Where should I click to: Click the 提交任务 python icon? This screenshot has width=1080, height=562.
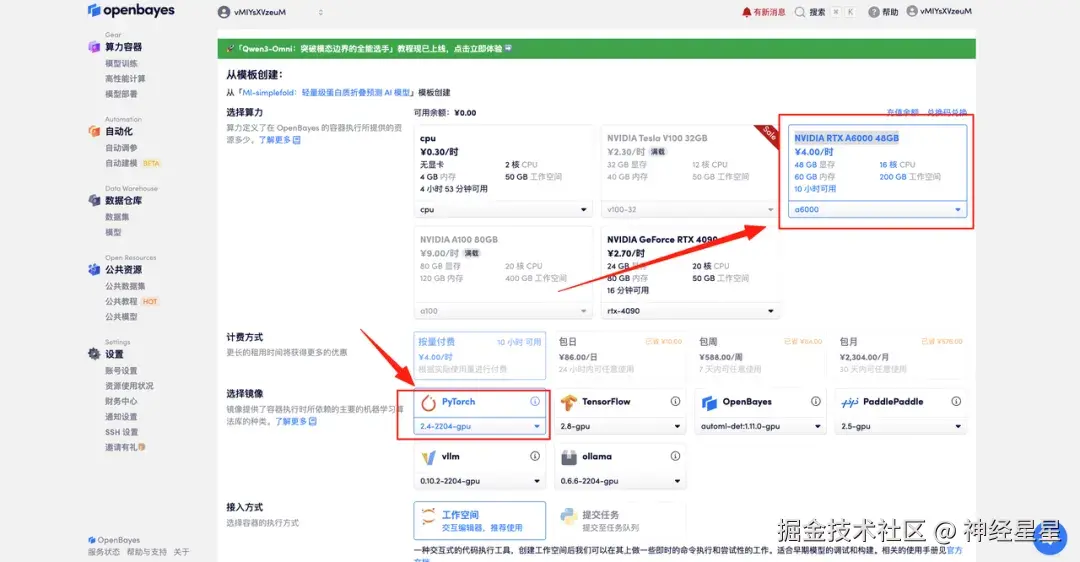point(568,516)
